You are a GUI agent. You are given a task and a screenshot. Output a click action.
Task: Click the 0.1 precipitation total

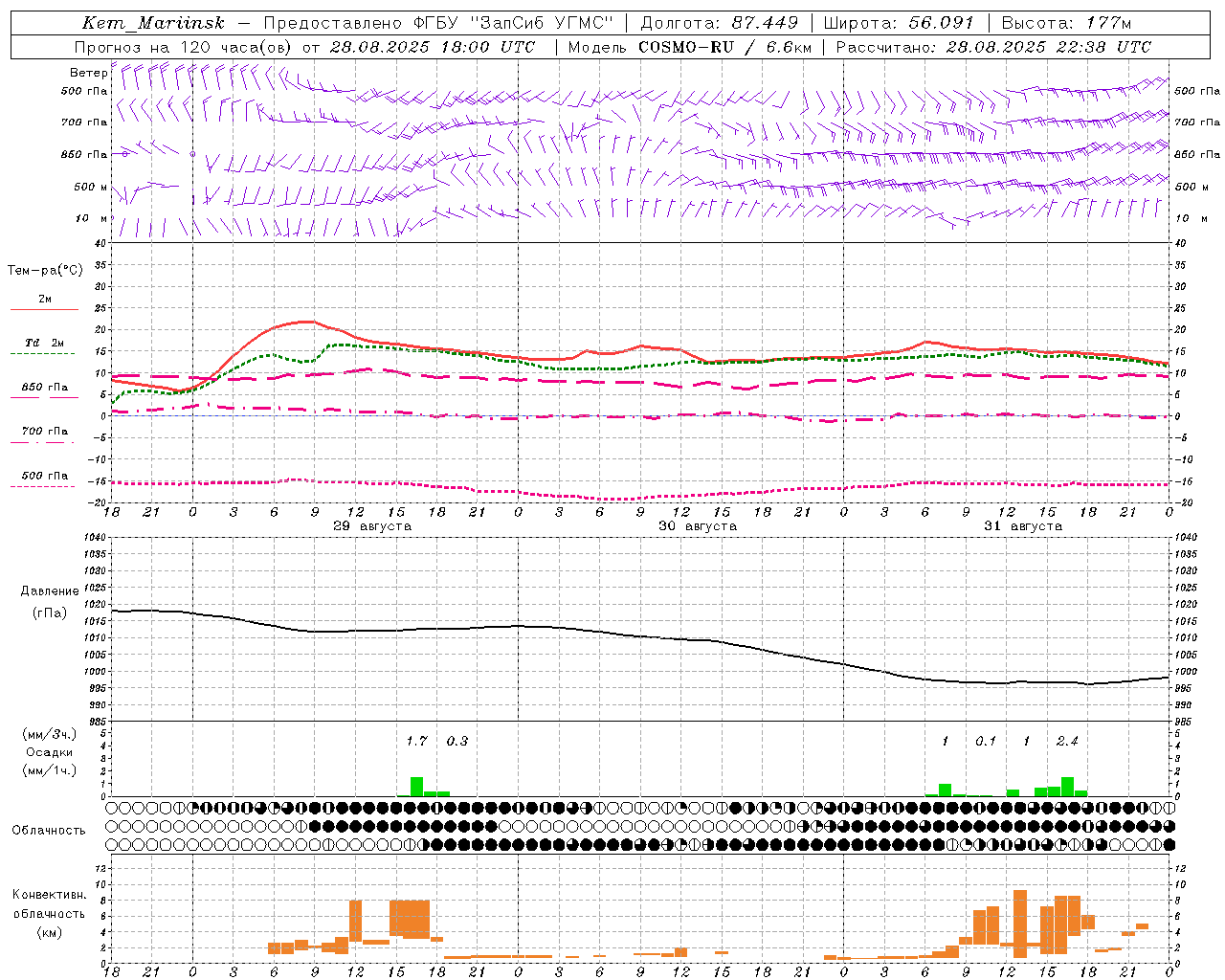coord(986,741)
